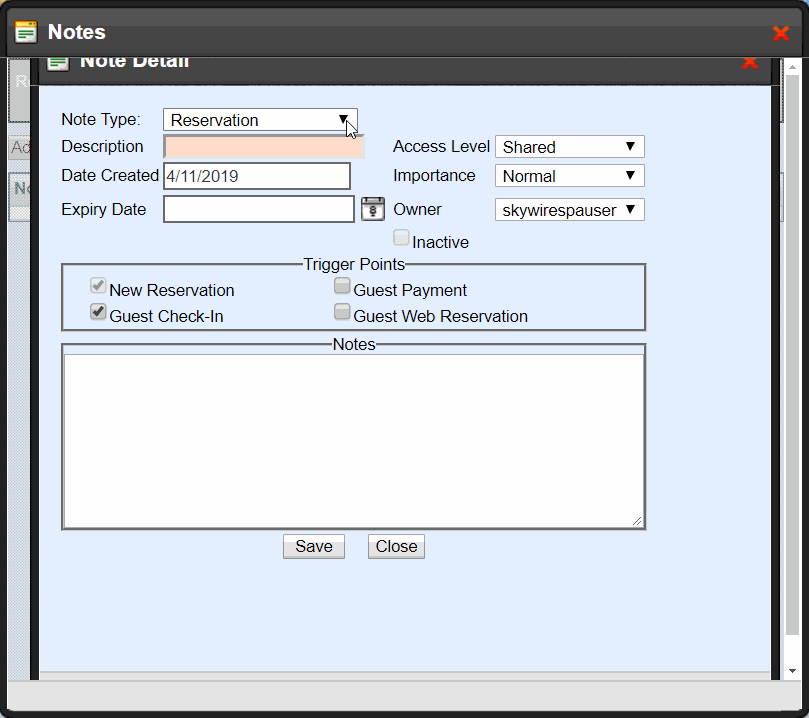Click the Note Detail dialog icon
The width and height of the screenshot is (809, 718).
(x=59, y=63)
